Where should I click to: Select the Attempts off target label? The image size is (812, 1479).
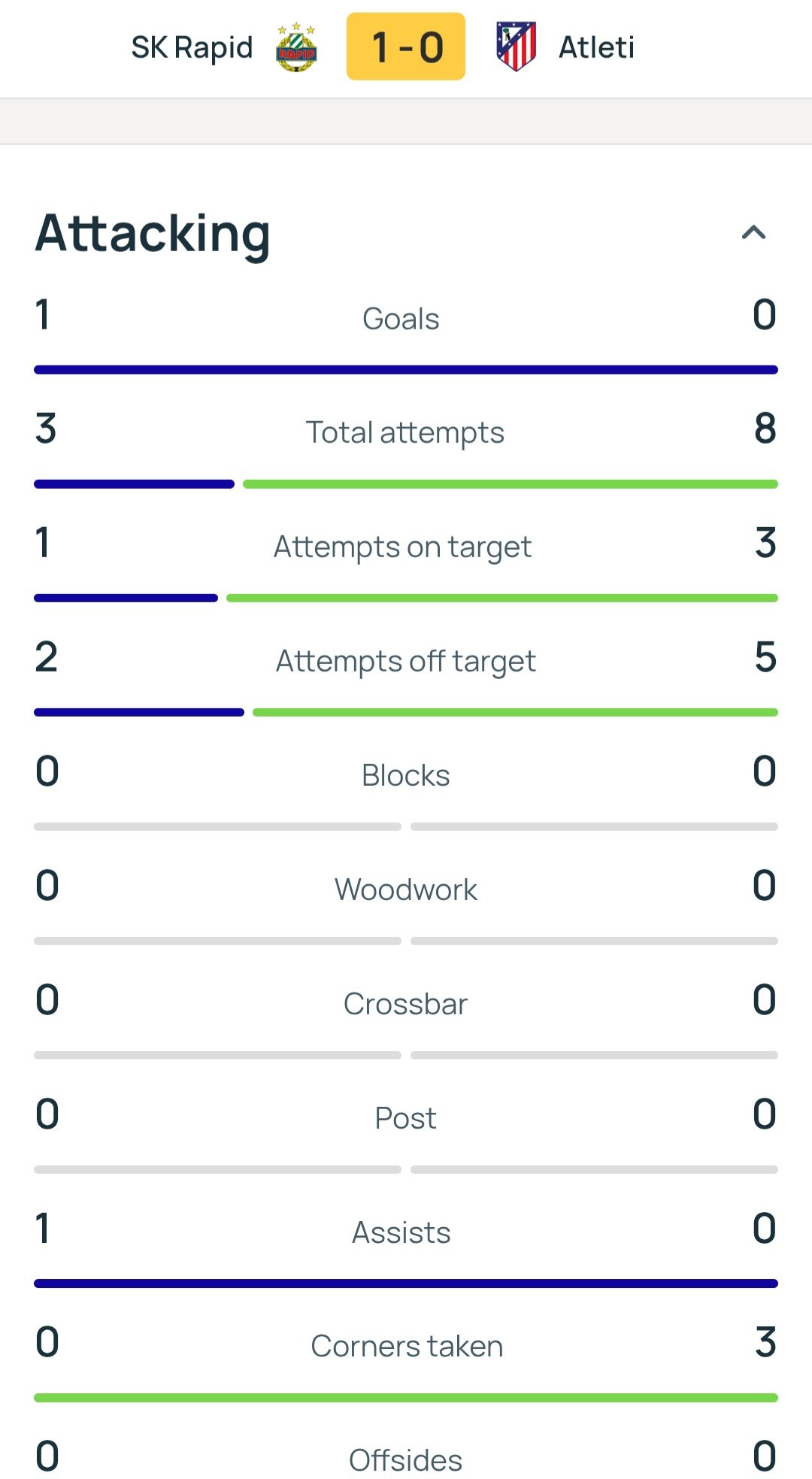click(x=406, y=662)
